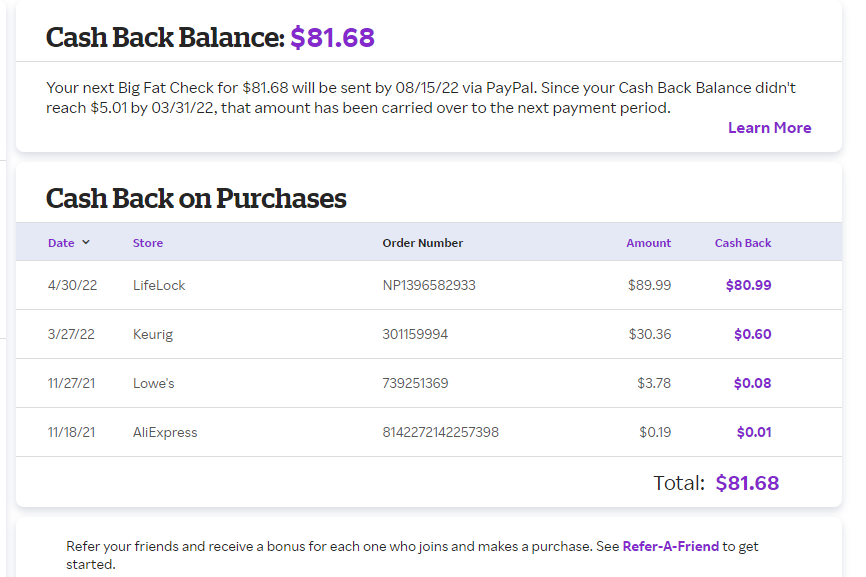This screenshot has height=577, width=866.
Task: Click the Total $81.68 amount
Action: tap(747, 483)
